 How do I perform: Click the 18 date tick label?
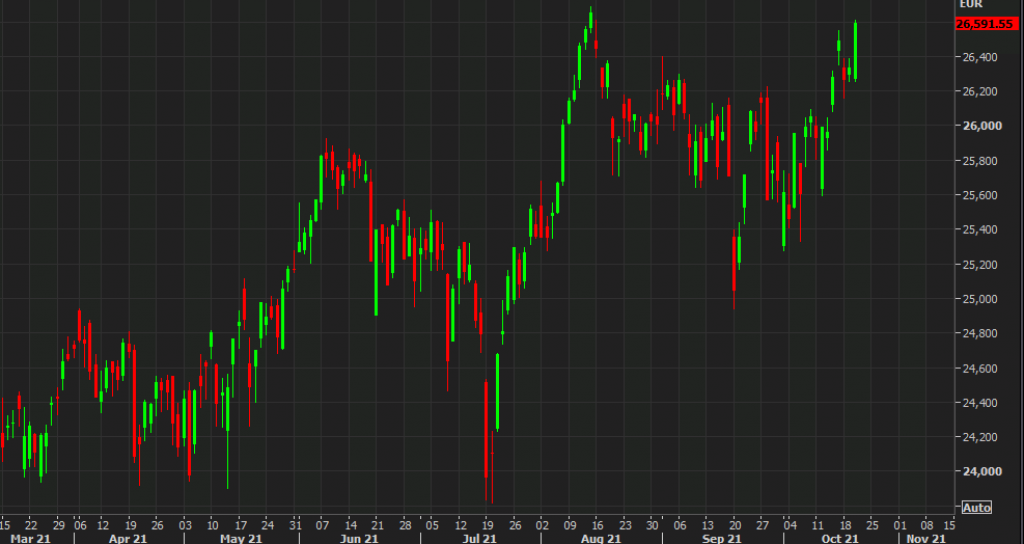(845, 524)
